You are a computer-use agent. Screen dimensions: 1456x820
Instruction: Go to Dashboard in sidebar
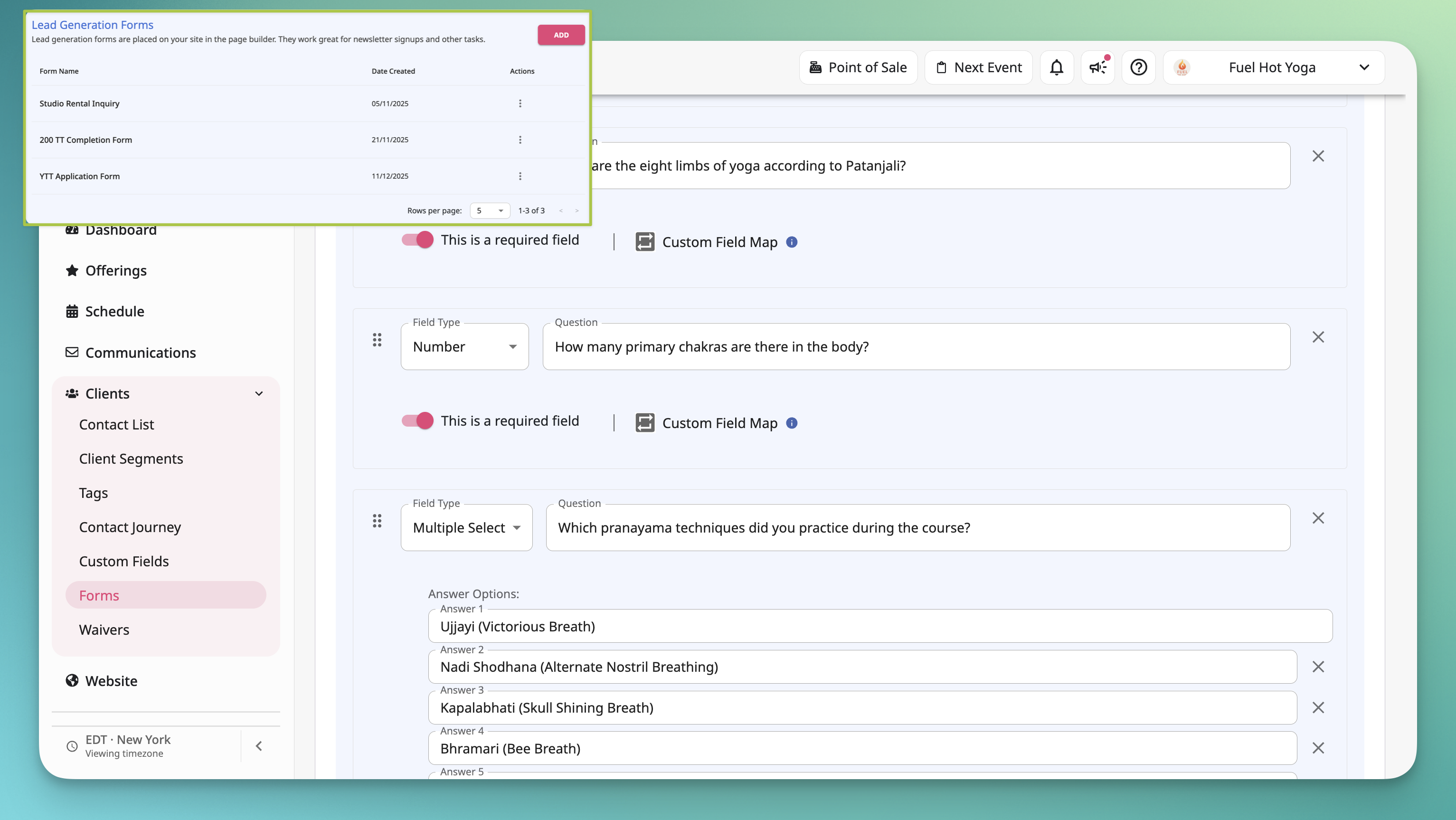pos(121,231)
